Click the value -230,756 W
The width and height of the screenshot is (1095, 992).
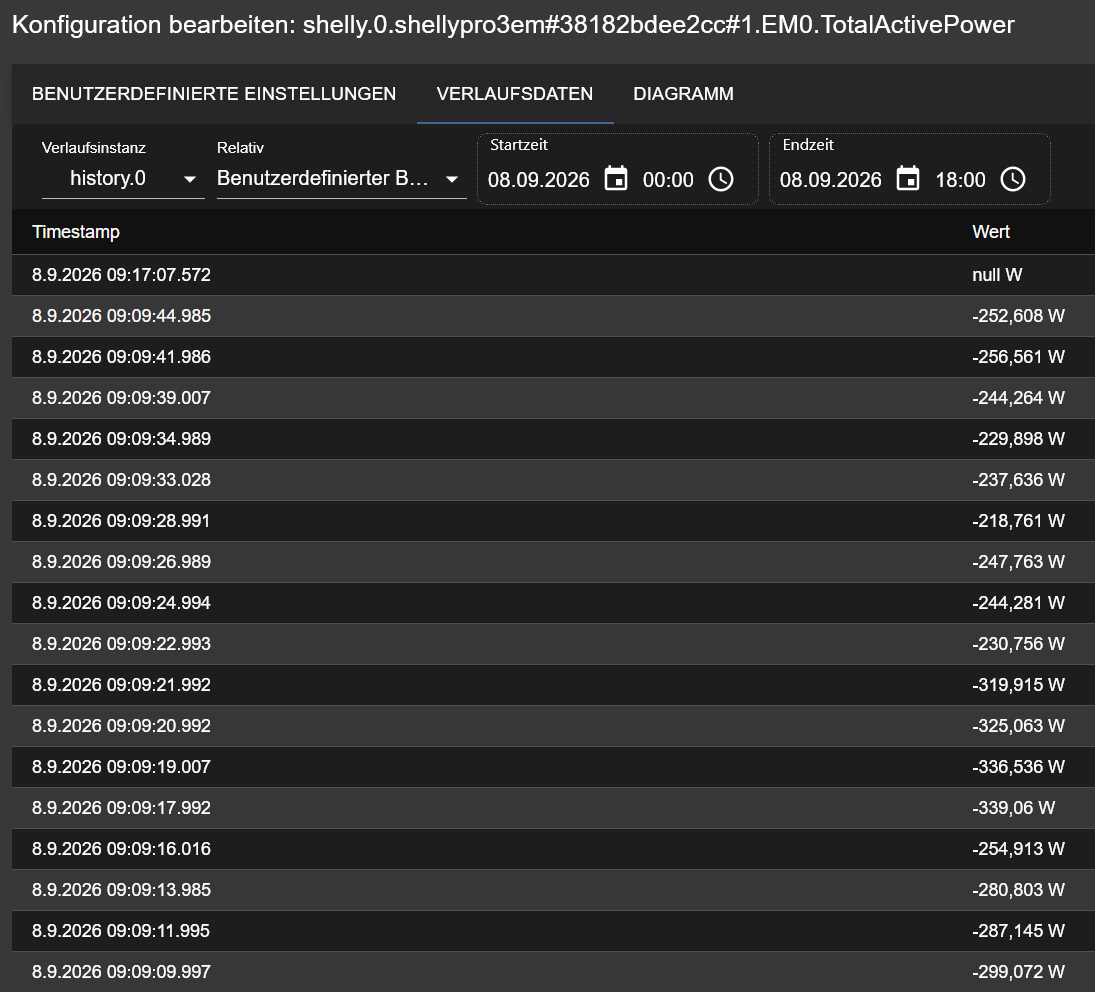point(1018,644)
